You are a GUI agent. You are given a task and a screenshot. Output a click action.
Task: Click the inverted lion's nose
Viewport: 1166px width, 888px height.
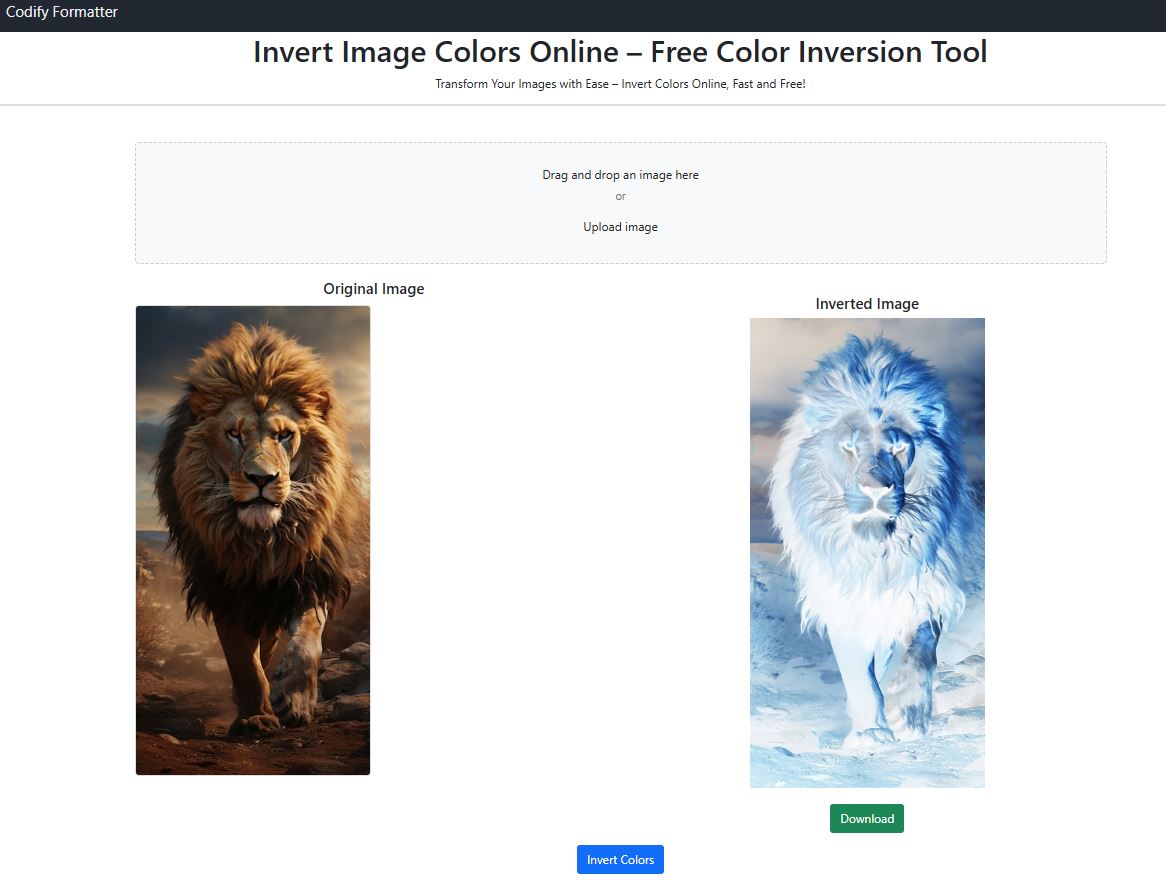point(874,491)
